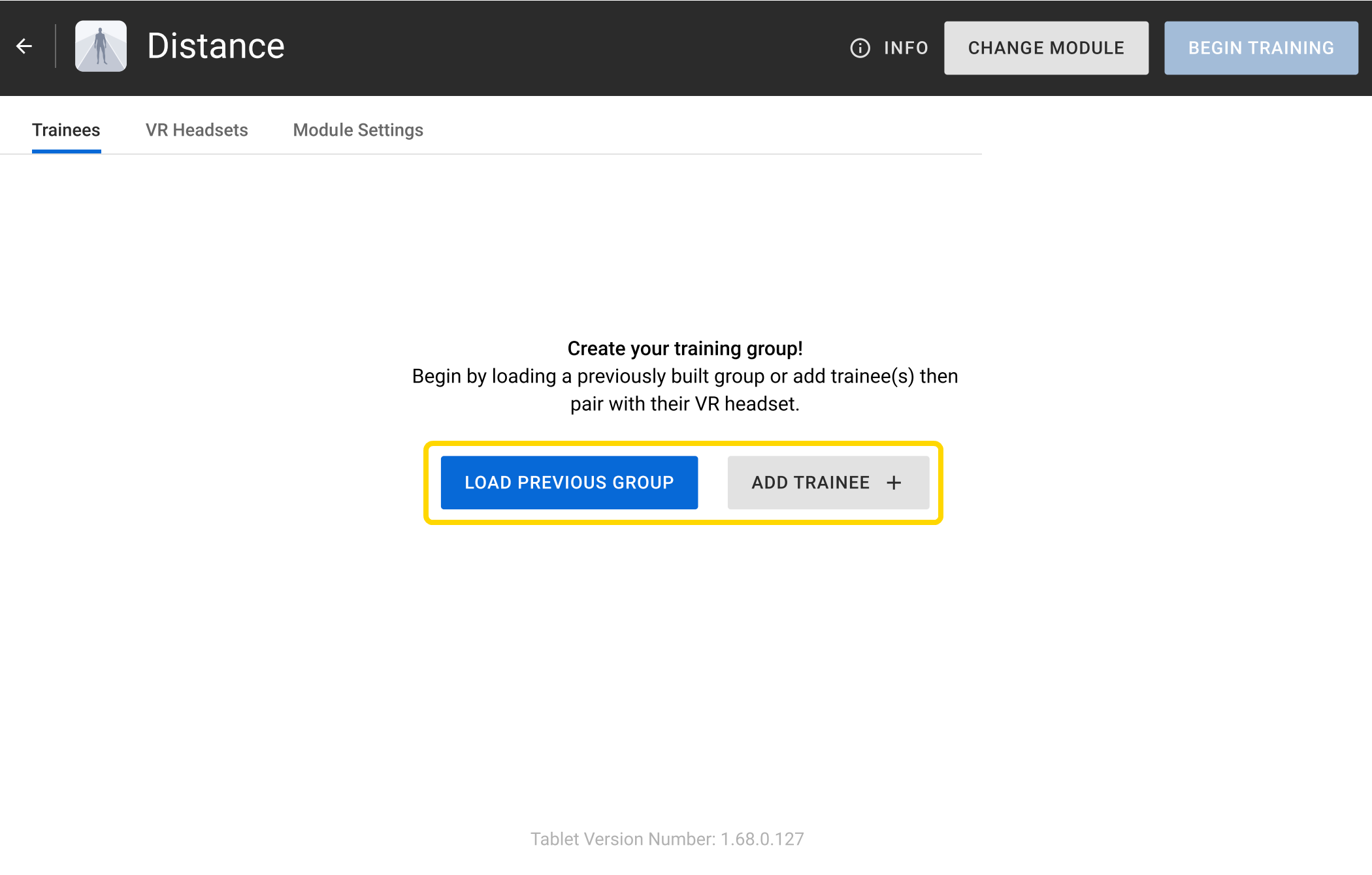Click the active Trainees tab underline indicator
Viewport: 1372px width, 875px height.
pyautogui.click(x=66, y=152)
